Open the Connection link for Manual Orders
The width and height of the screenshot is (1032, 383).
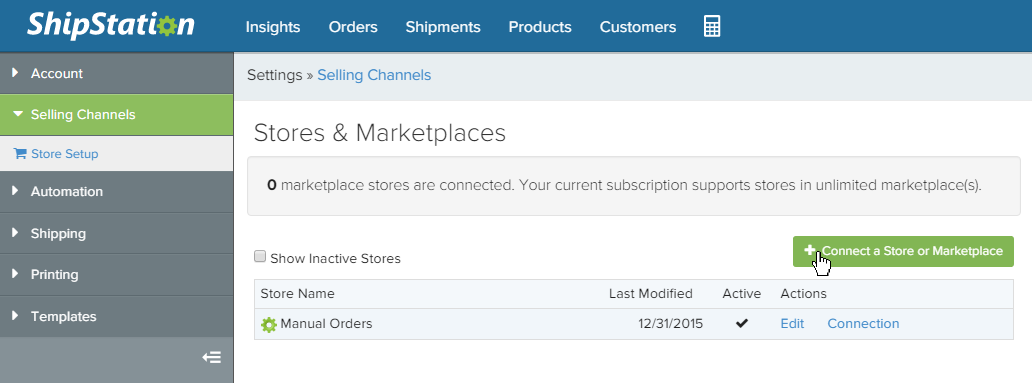pyautogui.click(x=863, y=324)
